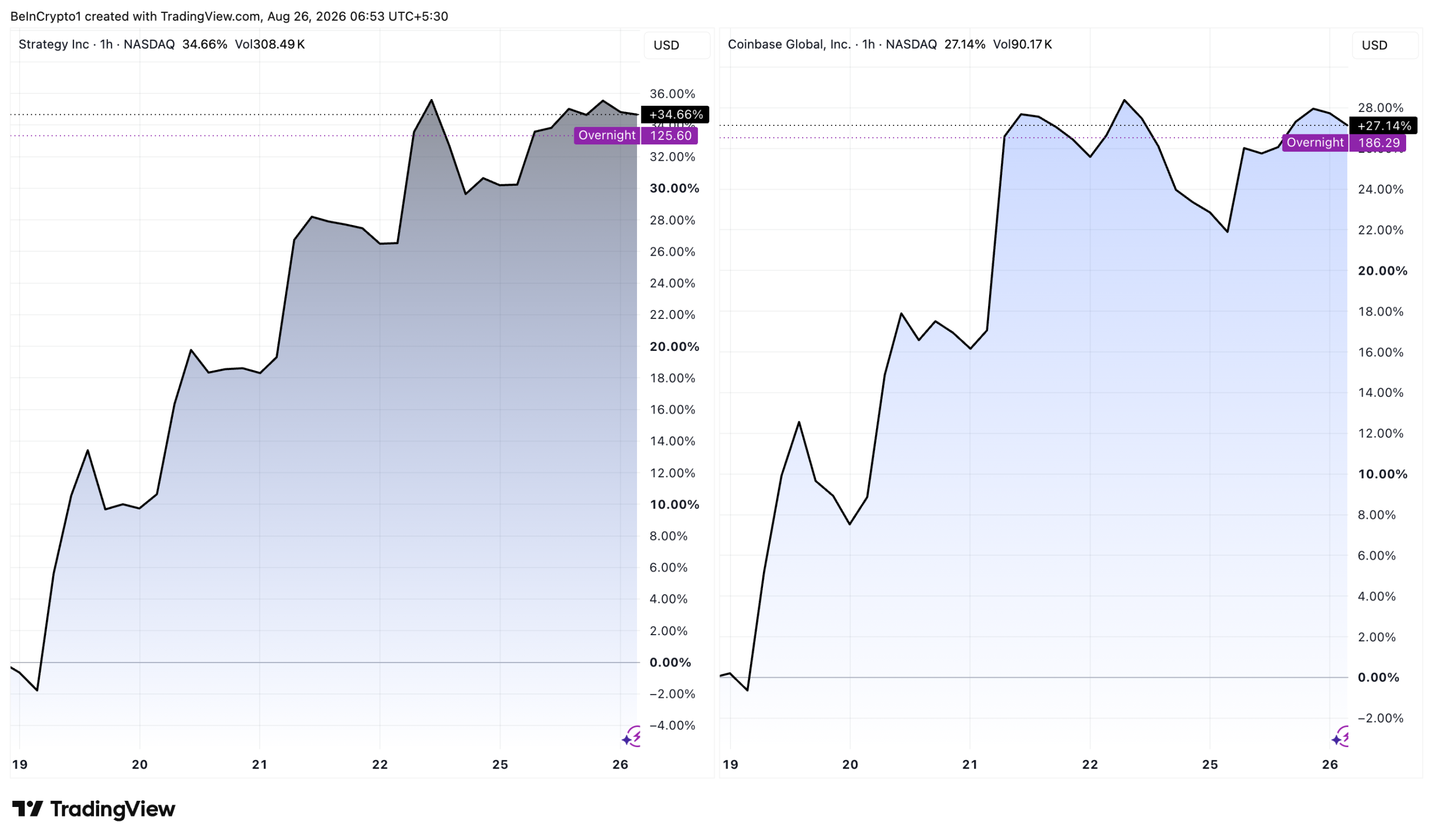Click the BeInCrypto1 created with TradingView.com caption
This screenshot has width=1433, height=840.
[229, 16]
